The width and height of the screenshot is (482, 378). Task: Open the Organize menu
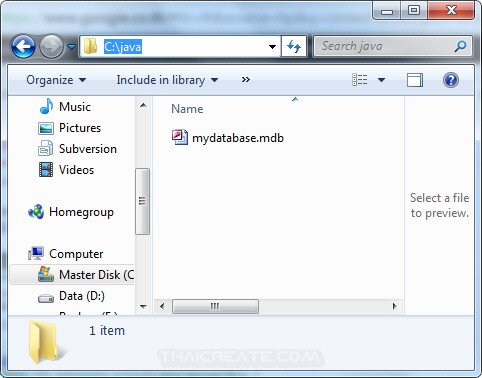[56, 80]
